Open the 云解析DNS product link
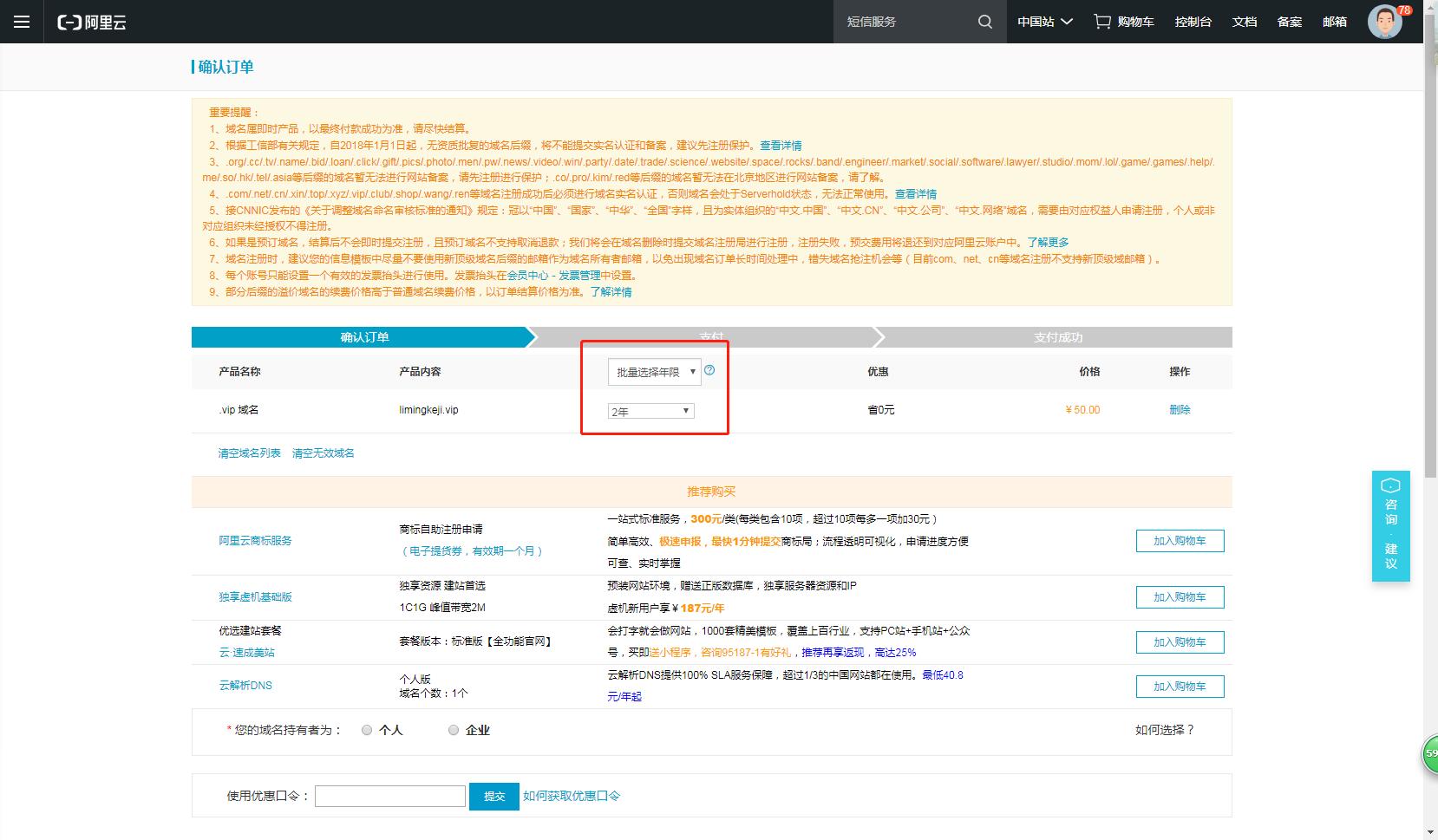 coord(245,686)
